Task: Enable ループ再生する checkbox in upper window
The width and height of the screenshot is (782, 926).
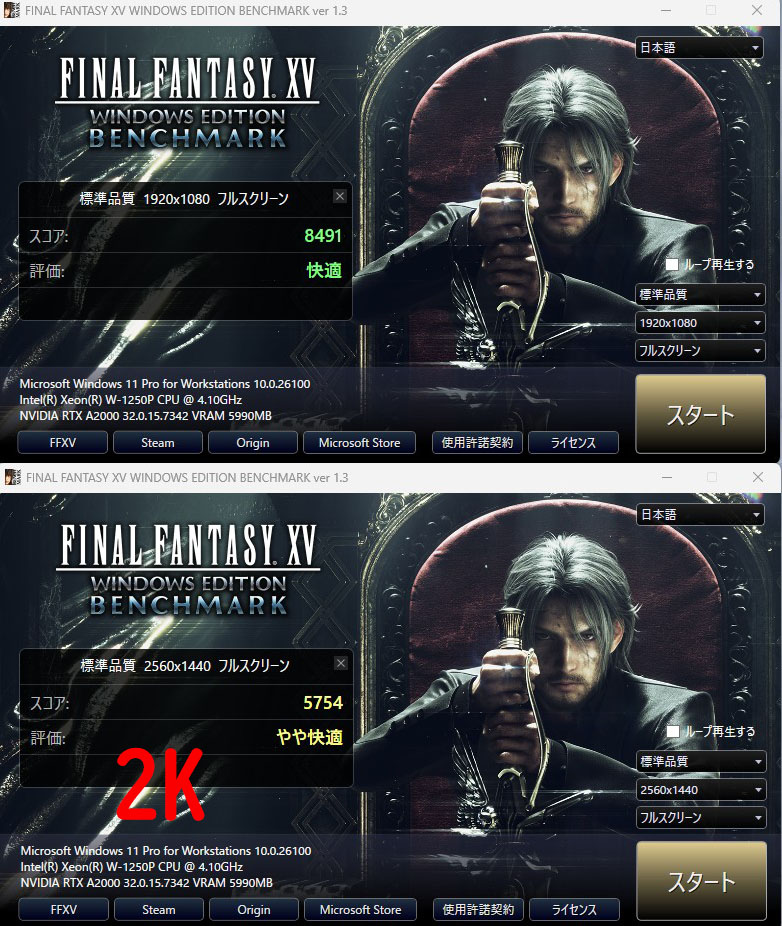Action: click(672, 265)
